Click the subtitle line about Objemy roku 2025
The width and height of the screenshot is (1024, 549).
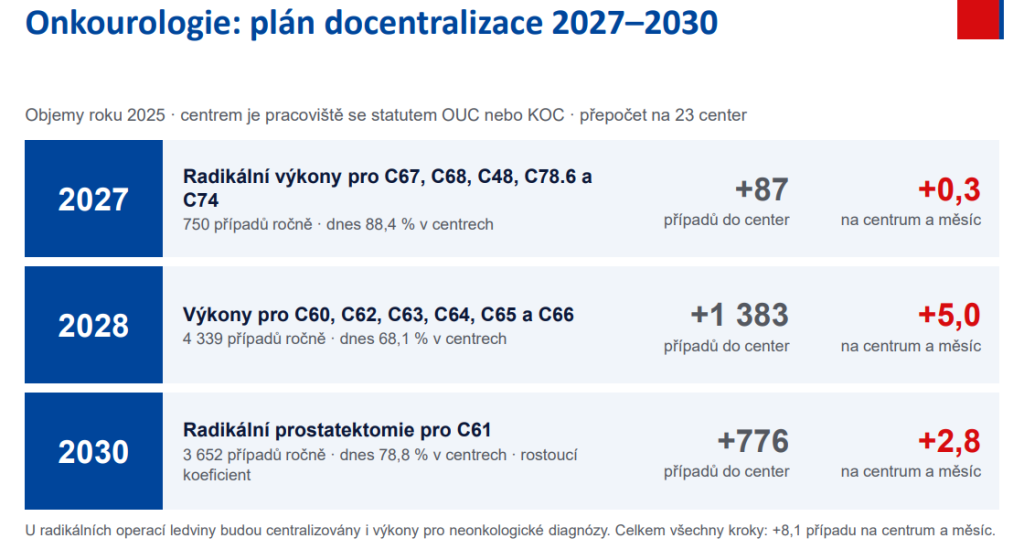385,116
